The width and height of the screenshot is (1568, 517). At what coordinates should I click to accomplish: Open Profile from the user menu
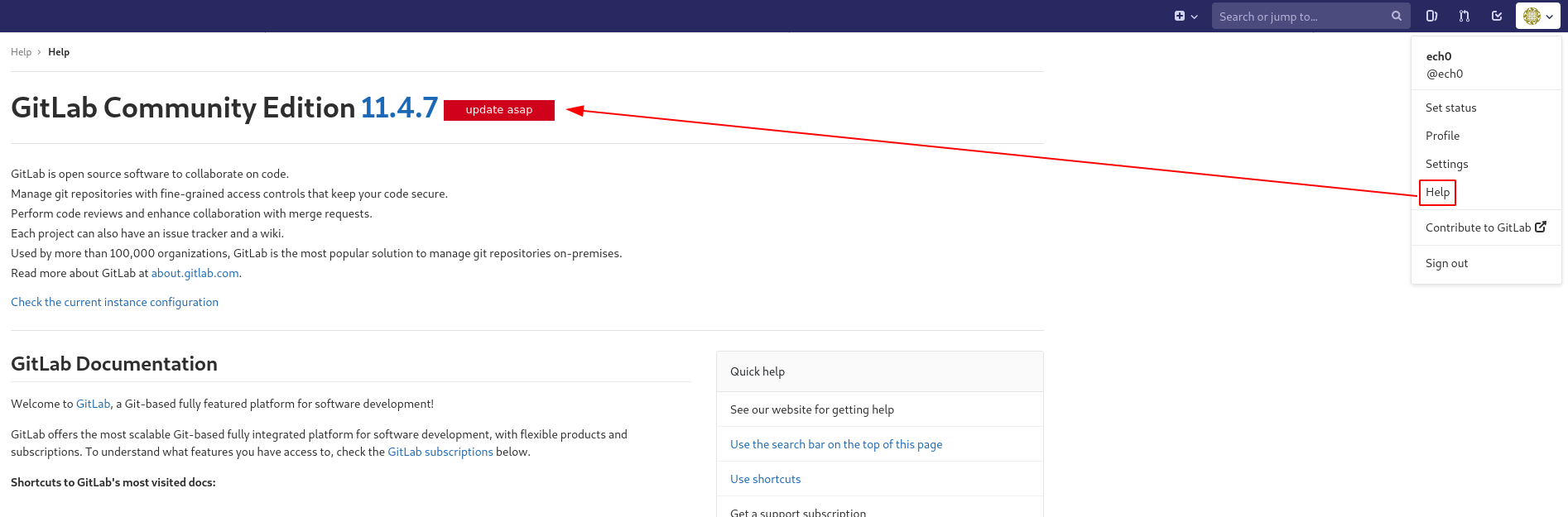[1442, 136]
